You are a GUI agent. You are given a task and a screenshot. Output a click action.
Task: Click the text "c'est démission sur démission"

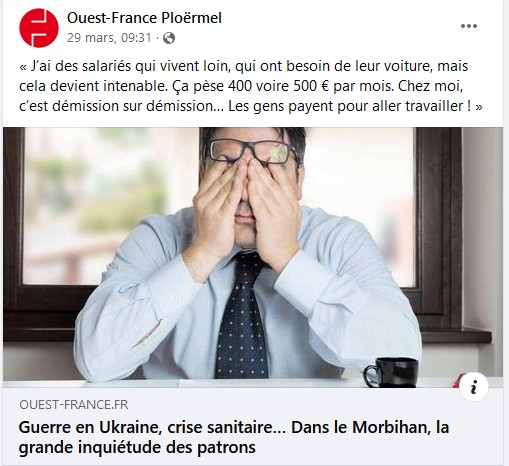point(117,106)
